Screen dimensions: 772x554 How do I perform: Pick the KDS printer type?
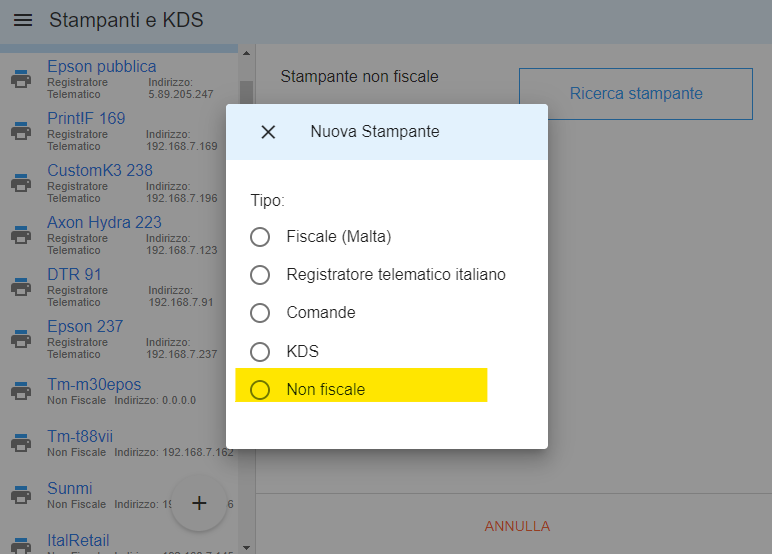[260, 352]
